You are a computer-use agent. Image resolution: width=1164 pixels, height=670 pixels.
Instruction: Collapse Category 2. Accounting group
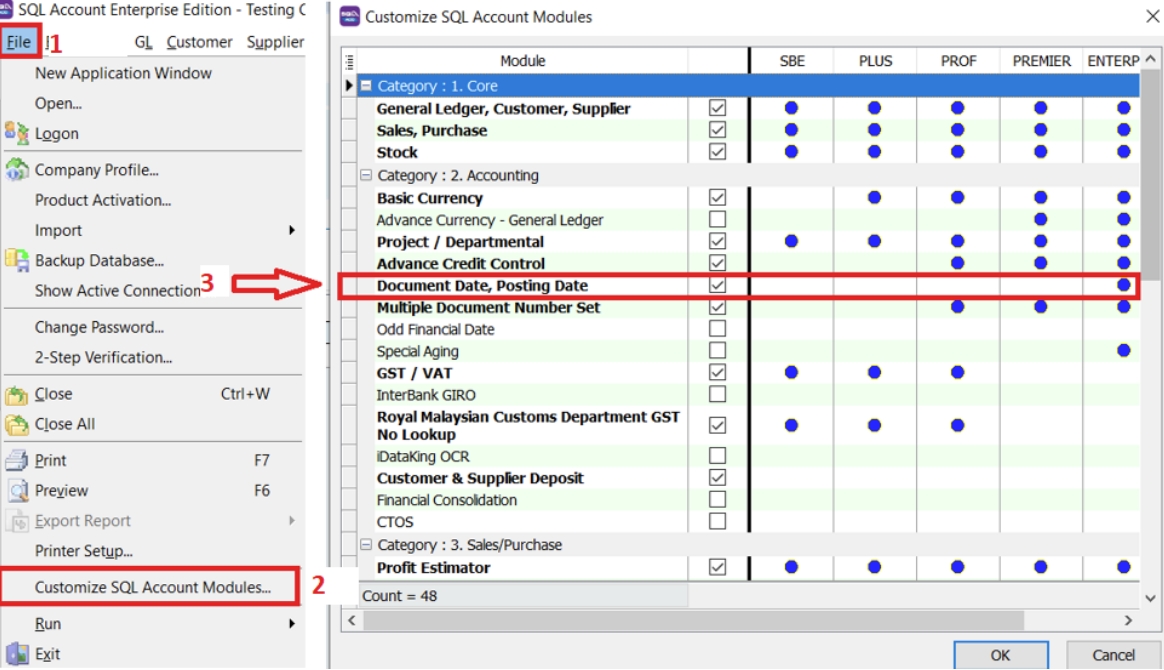(367, 175)
